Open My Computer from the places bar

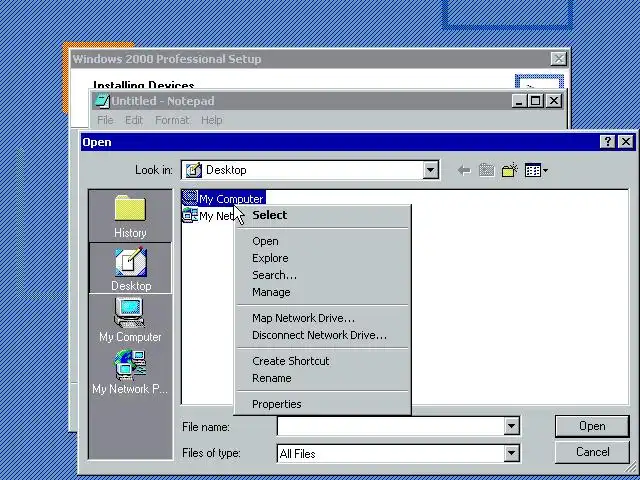[x=130, y=320]
